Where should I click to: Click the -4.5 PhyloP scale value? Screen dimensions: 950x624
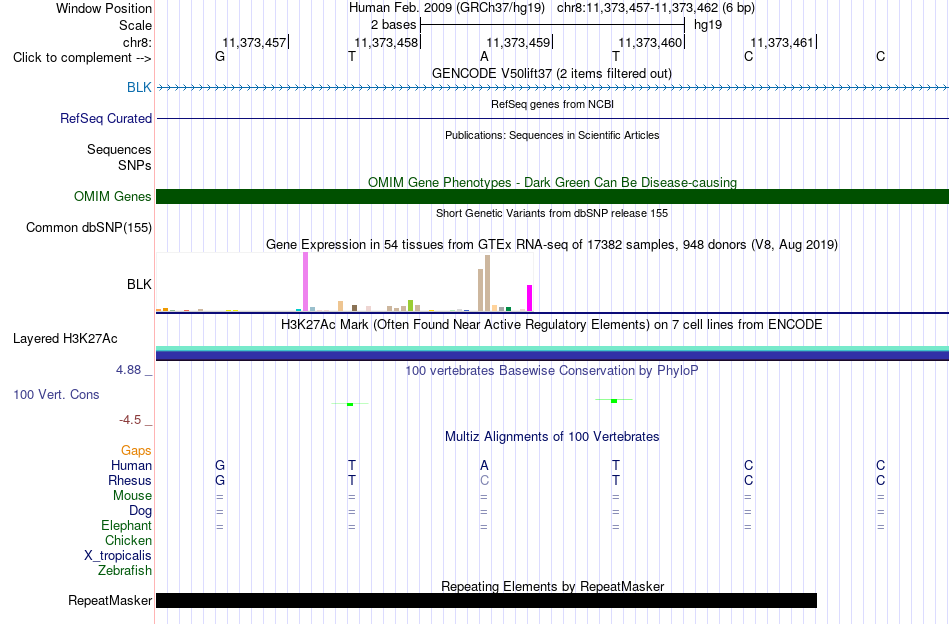(130, 420)
